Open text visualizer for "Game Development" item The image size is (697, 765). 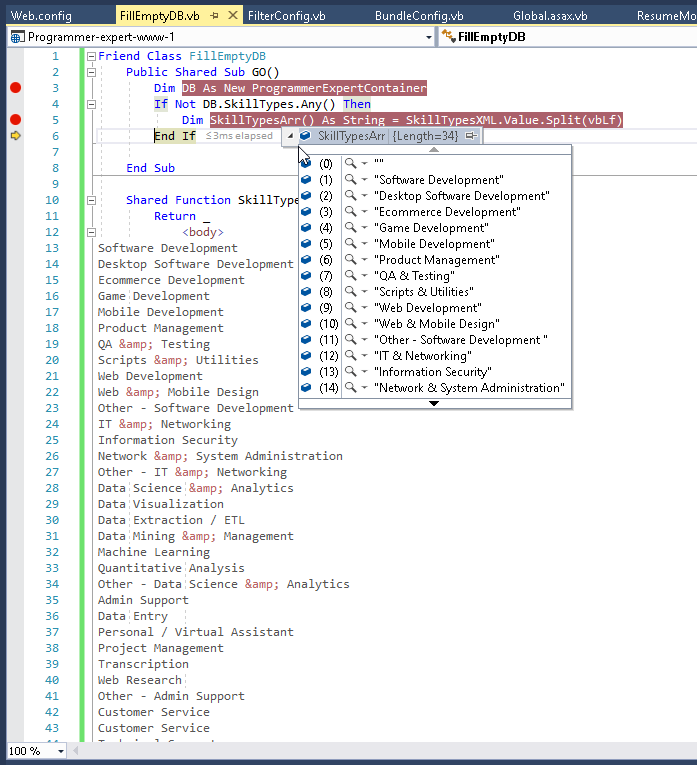point(350,227)
